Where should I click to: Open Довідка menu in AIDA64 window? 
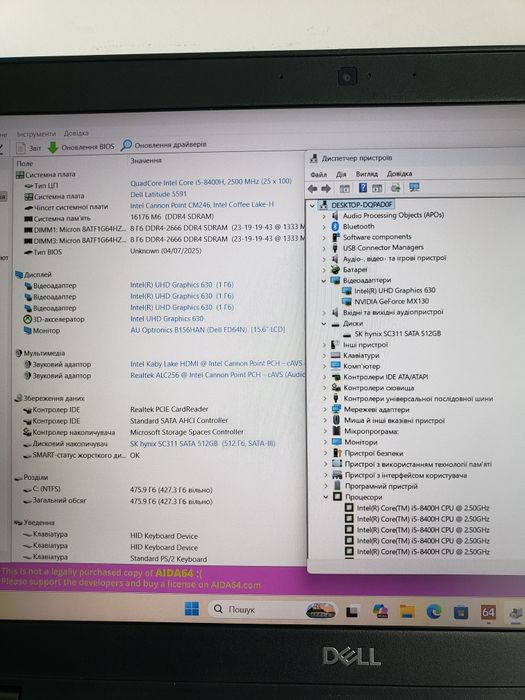coord(76,133)
